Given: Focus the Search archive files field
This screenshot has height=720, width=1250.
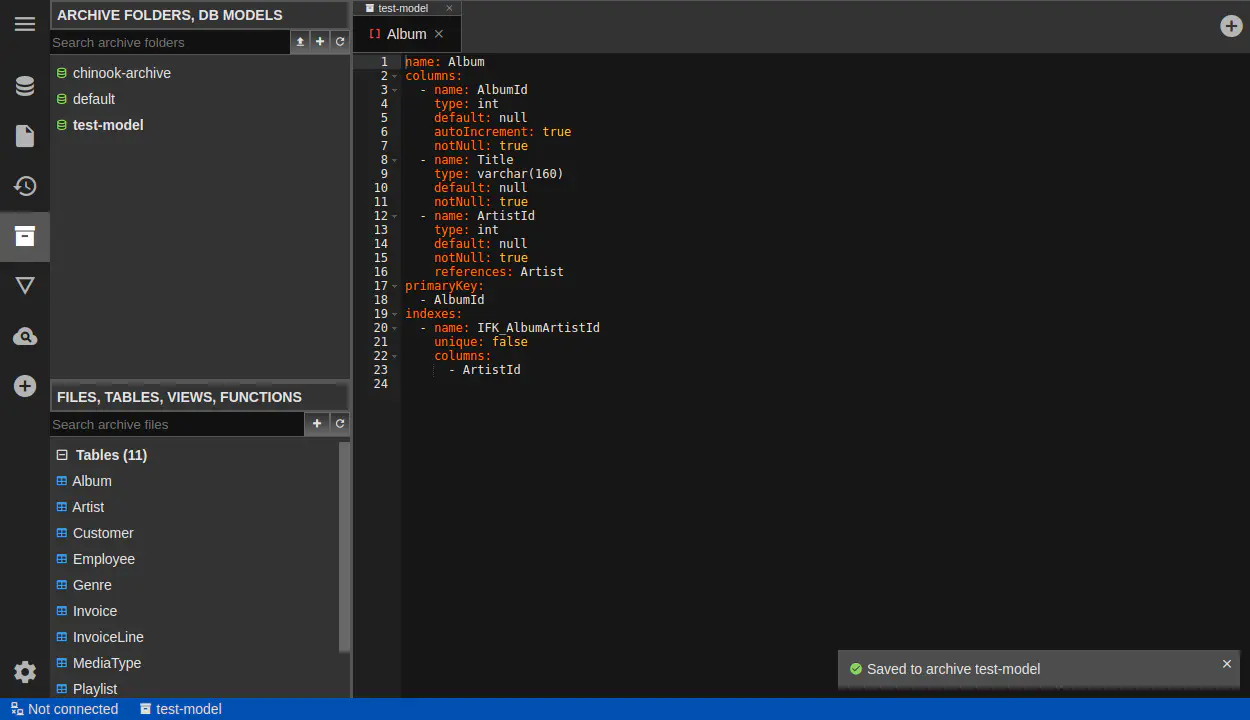Looking at the screenshot, I should pyautogui.click(x=176, y=424).
